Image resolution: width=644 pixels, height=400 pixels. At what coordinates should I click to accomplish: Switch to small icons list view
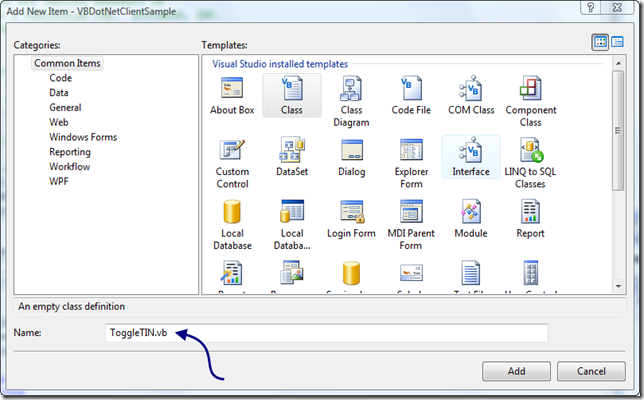pos(617,42)
